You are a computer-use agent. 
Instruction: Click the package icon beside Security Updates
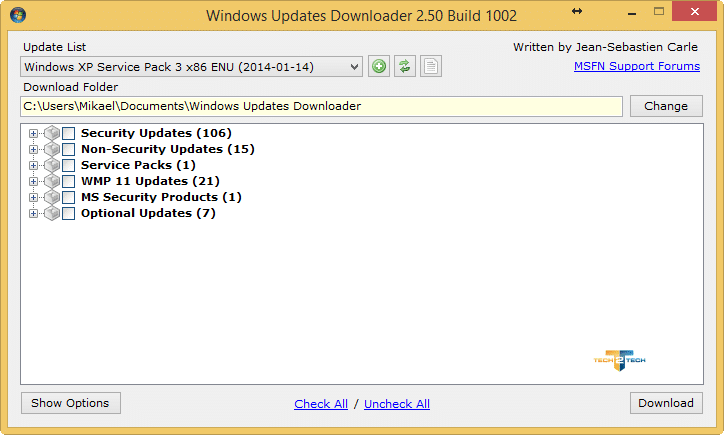(52, 133)
